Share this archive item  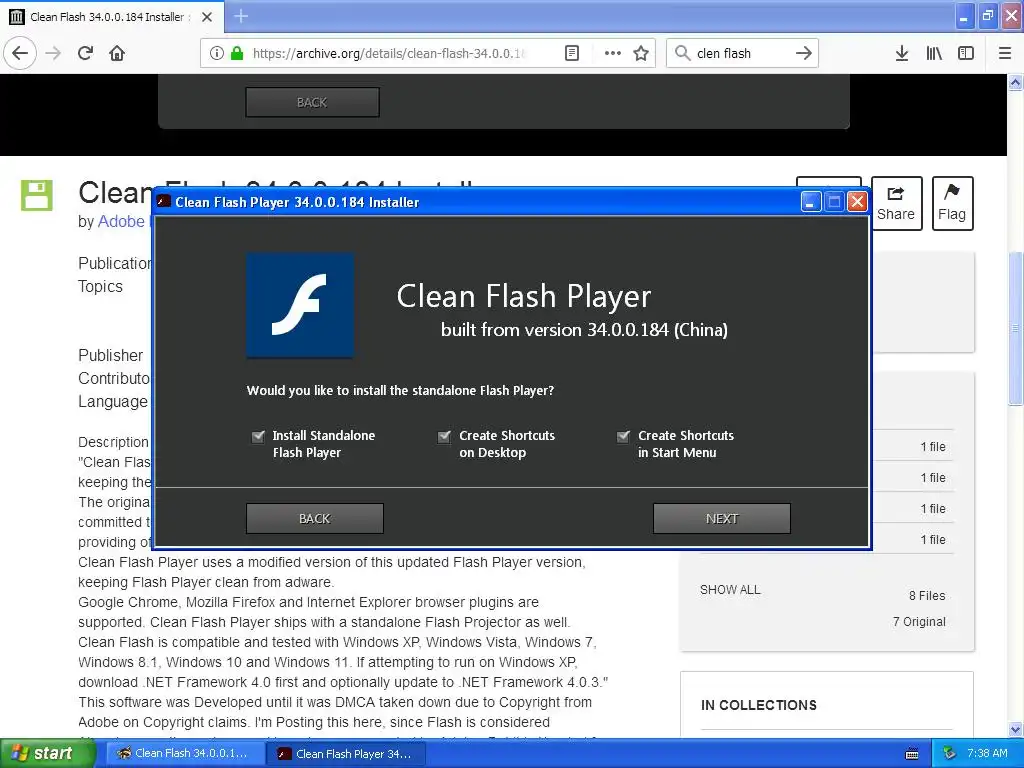[x=896, y=203]
